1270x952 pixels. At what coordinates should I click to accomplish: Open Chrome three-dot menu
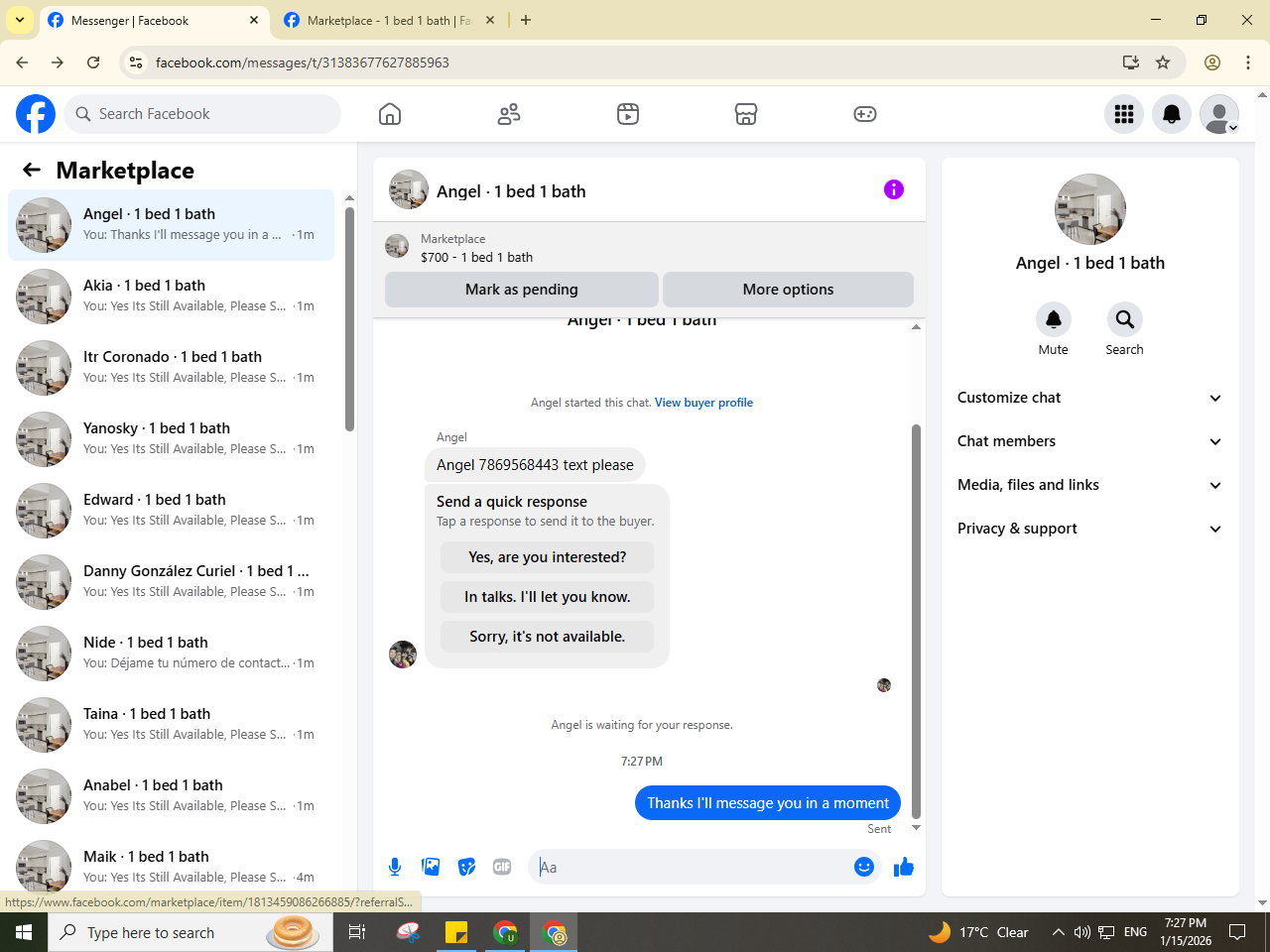coord(1248,62)
